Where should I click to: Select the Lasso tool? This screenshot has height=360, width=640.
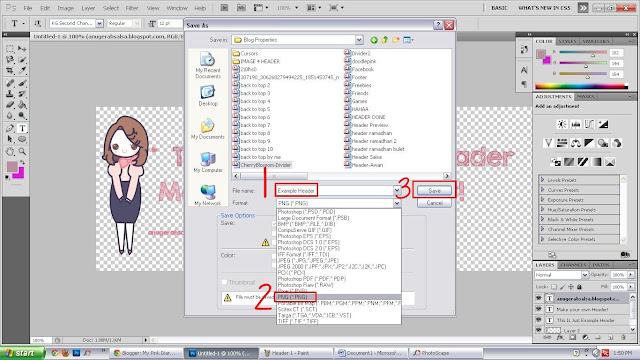pyautogui.click(x=10, y=60)
